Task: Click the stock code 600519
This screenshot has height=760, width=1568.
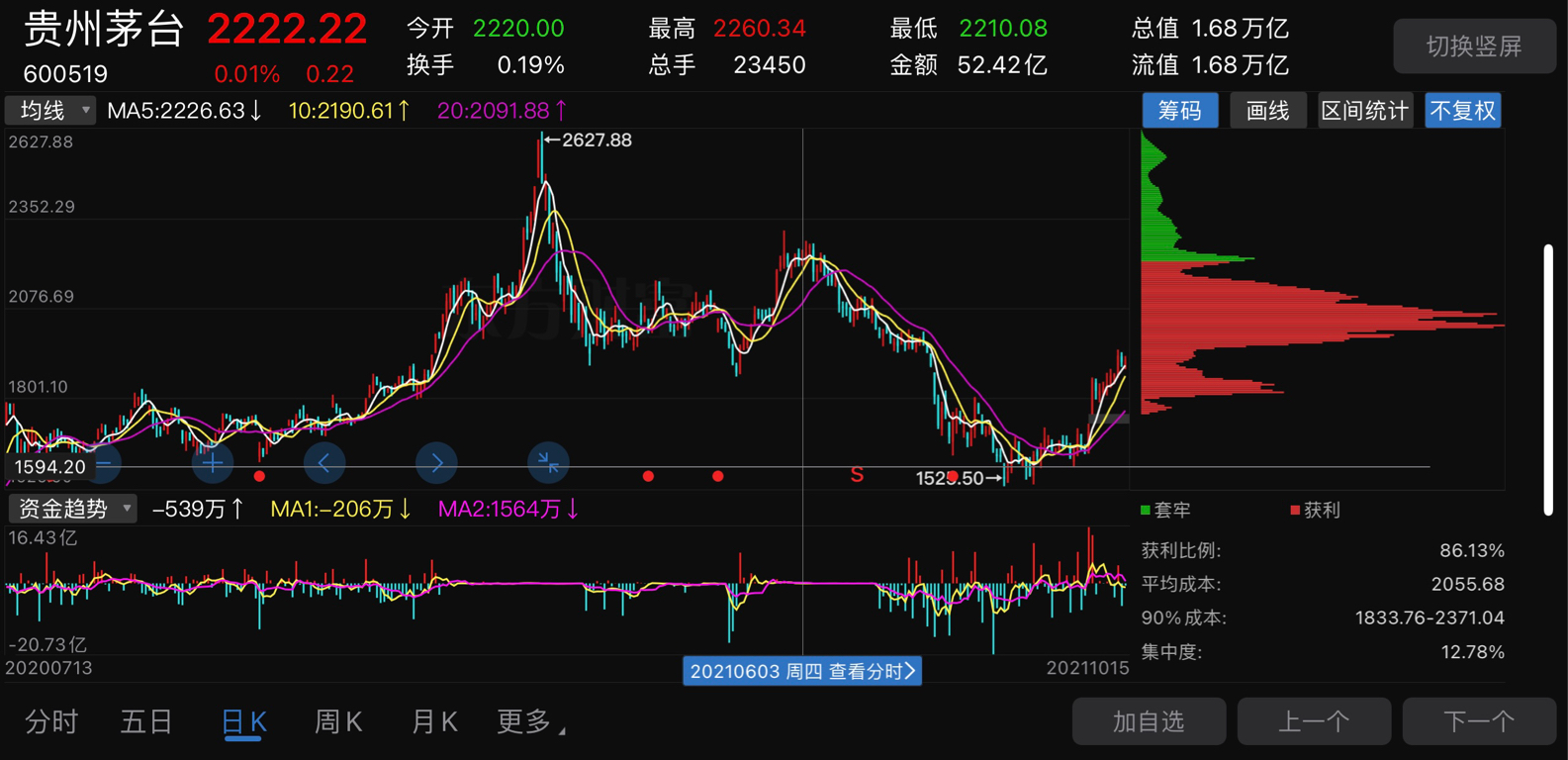Action: point(65,74)
